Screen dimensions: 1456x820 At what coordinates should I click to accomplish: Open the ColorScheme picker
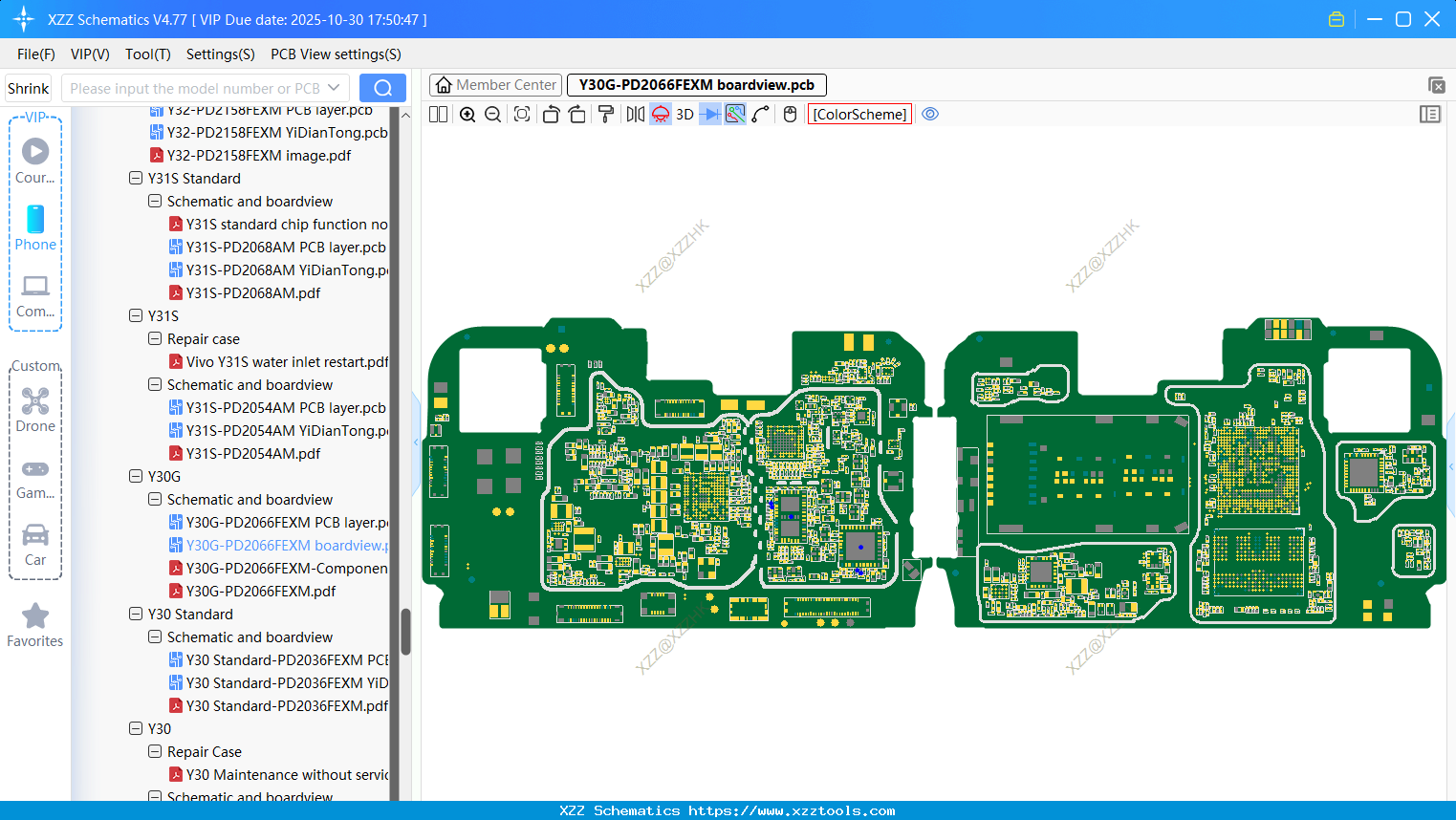tap(859, 115)
